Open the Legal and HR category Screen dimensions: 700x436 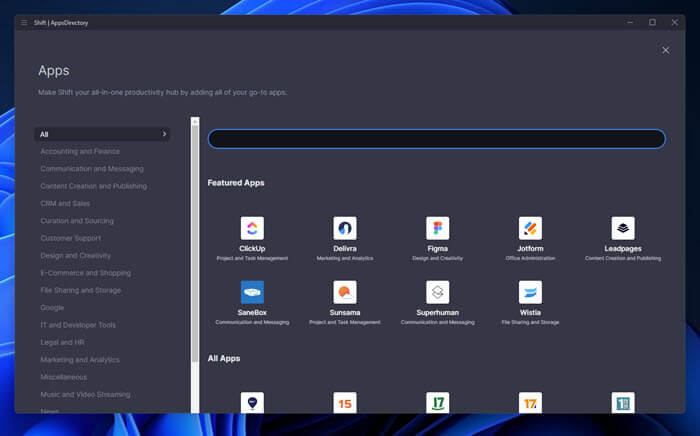pos(62,342)
